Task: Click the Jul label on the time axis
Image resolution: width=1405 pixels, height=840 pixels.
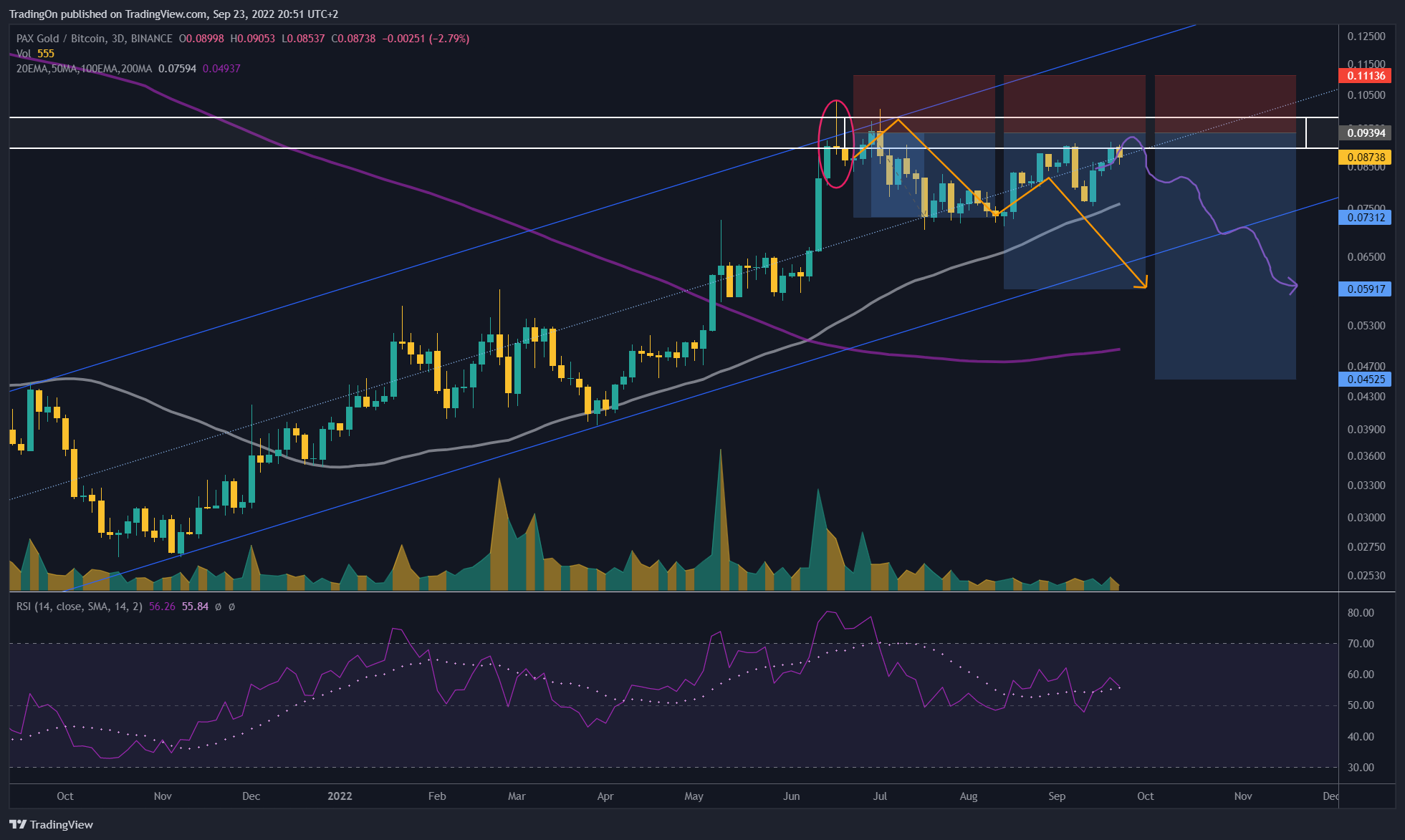Action: (x=880, y=796)
